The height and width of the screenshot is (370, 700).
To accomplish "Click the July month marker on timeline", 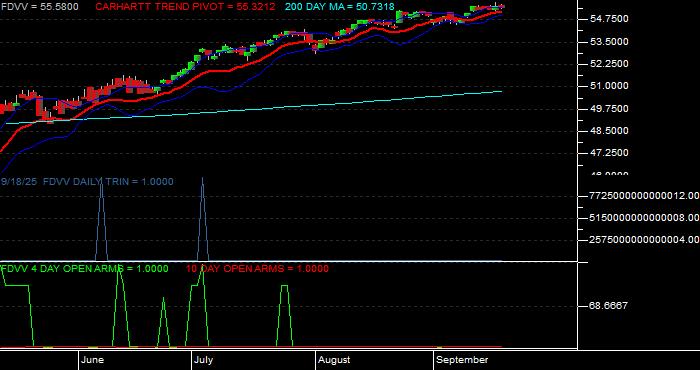I will point(204,360).
